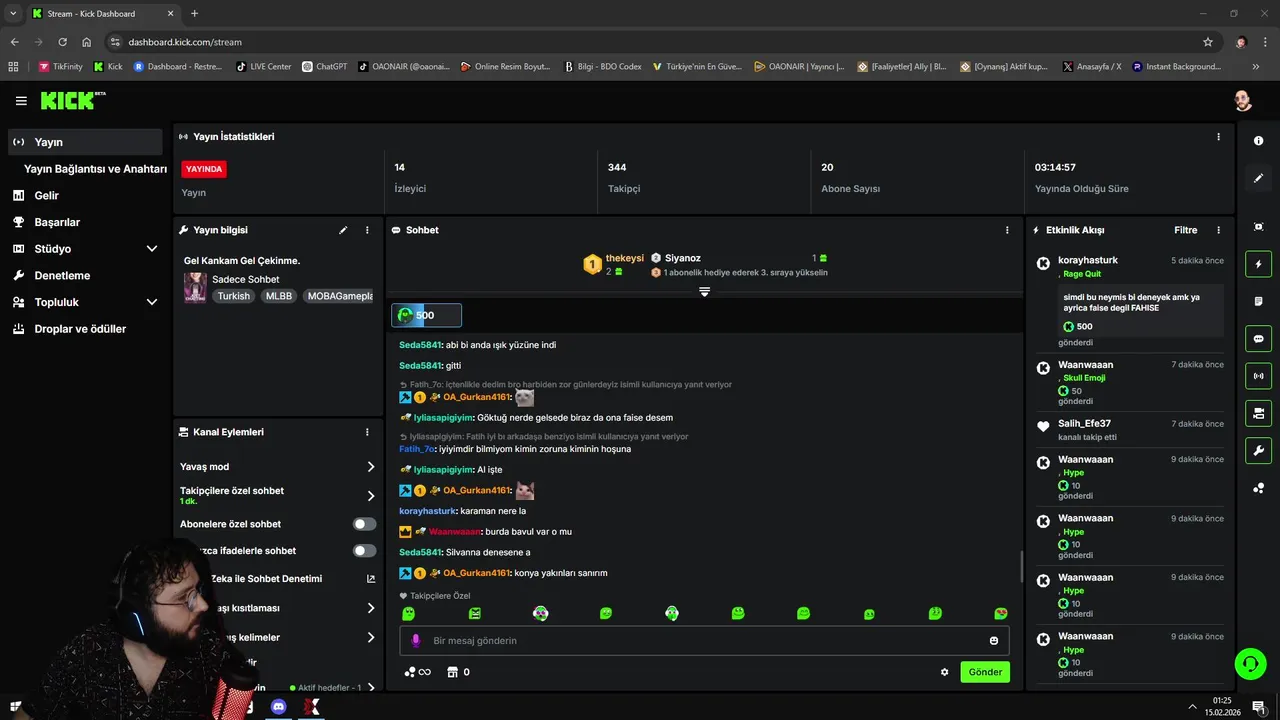Viewport: 1280px width, 720px height.
Task: Toggle the ifadelerle sohbet (emote-only) switch
Action: pos(365,551)
